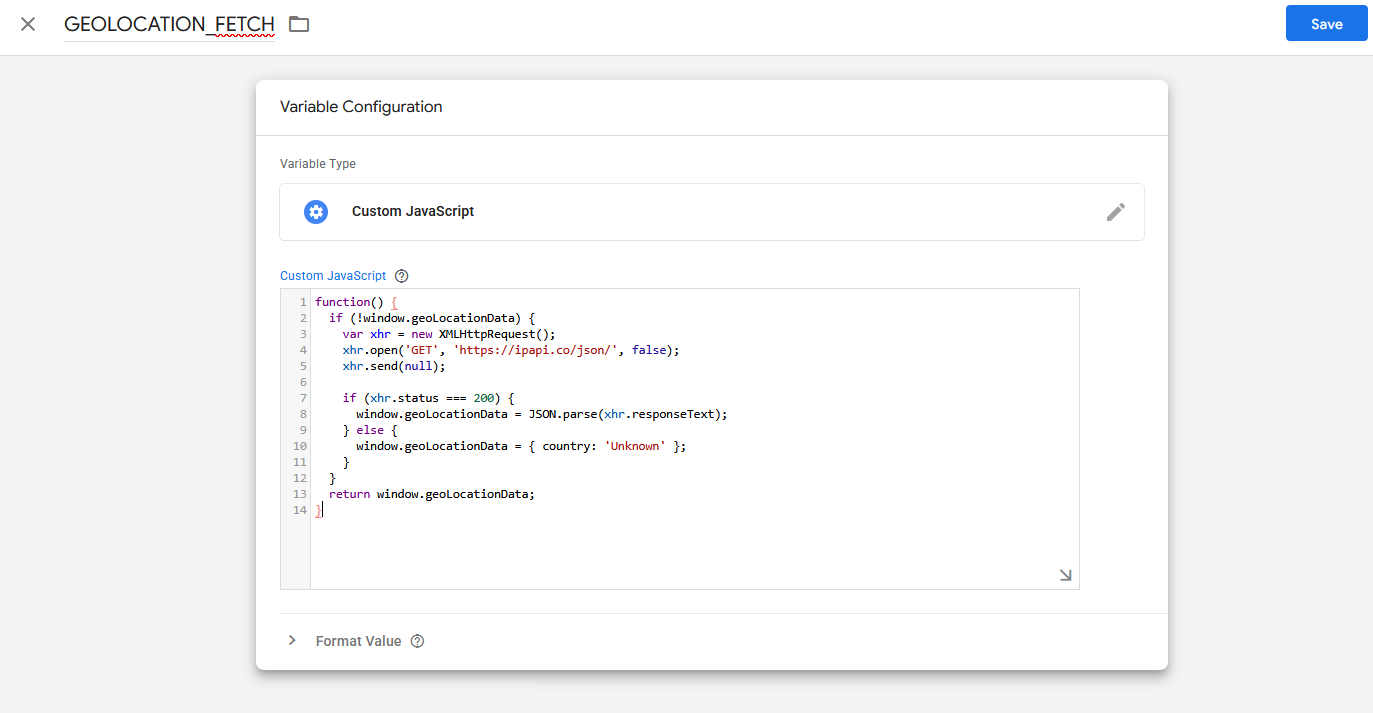Click the Variable Type label

click(x=318, y=164)
